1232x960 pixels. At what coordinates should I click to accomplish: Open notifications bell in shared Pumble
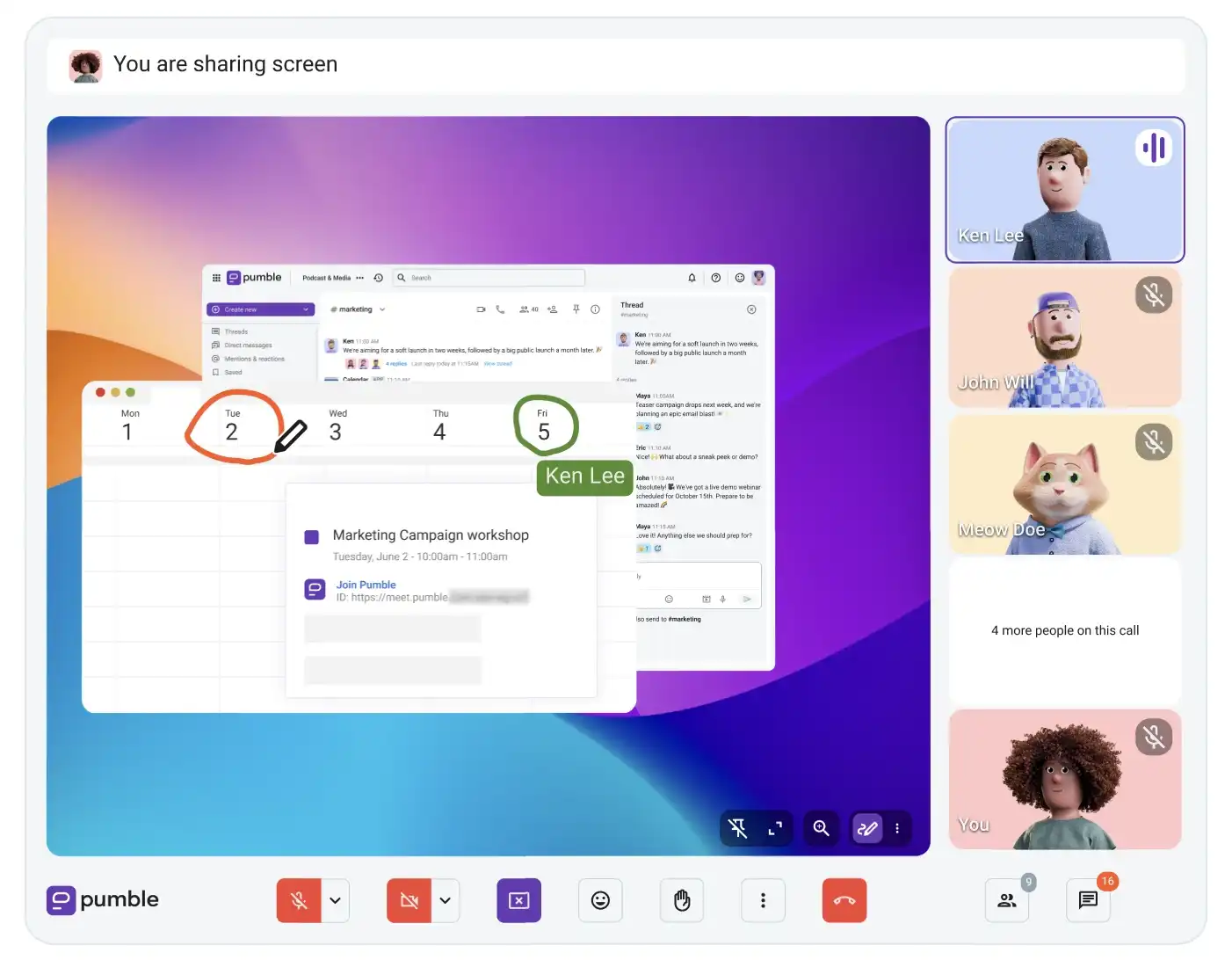692,278
